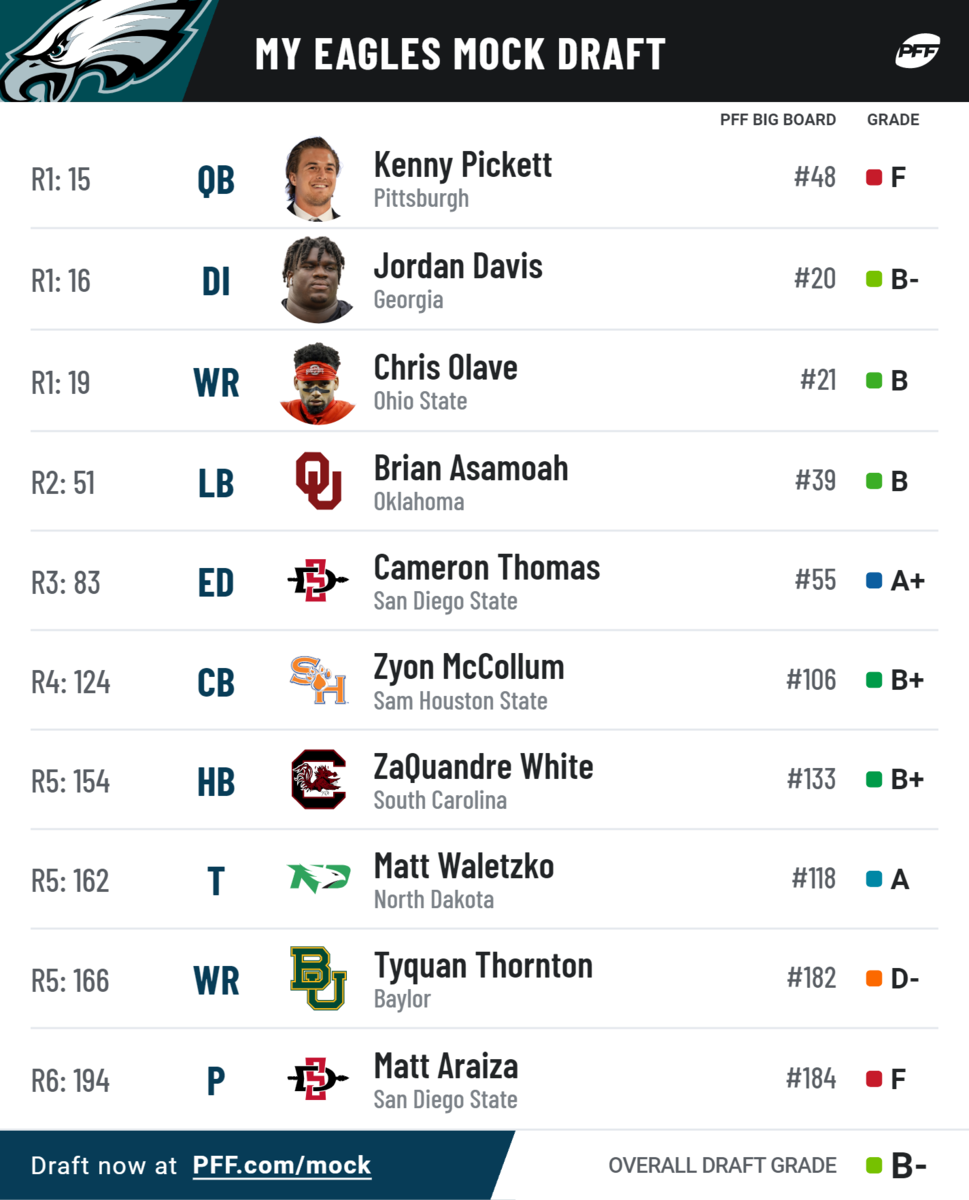Click the overall draft grade B- swatch
Viewport: 969px width, 1200px height.
pyautogui.click(x=874, y=1165)
